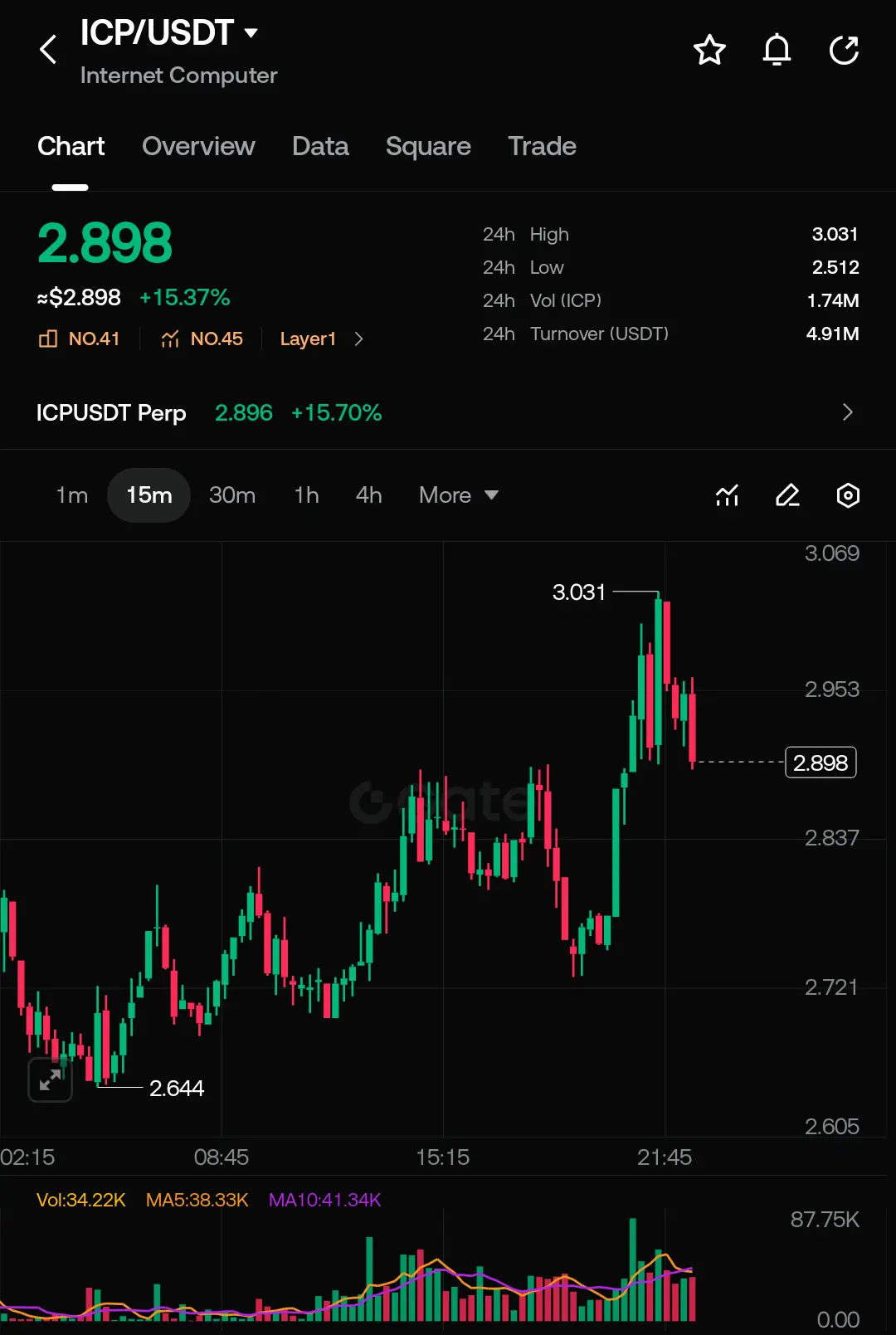The width and height of the screenshot is (896, 1335).
Task: Open the Layer1 category chevron
Action: tap(359, 339)
